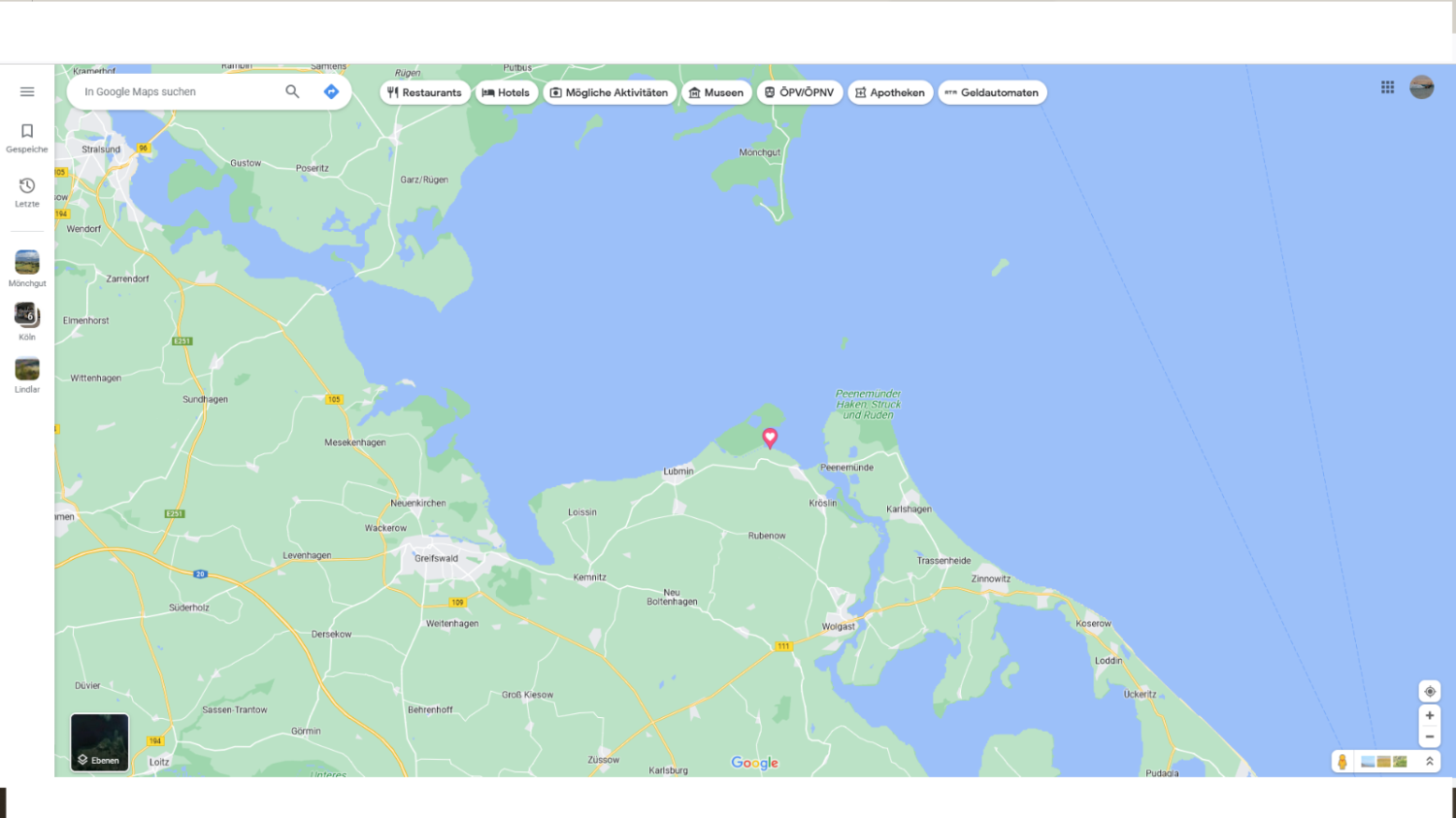Toggle the Ebenen layers view
The height and width of the screenshot is (818, 1456).
click(99, 742)
